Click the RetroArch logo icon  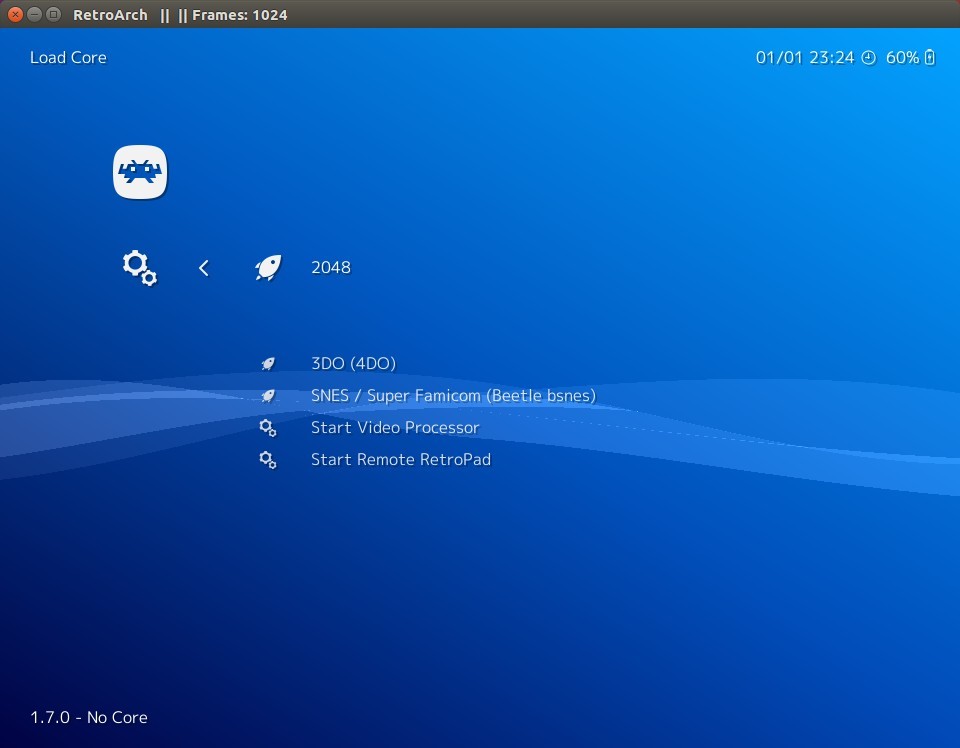(140, 171)
